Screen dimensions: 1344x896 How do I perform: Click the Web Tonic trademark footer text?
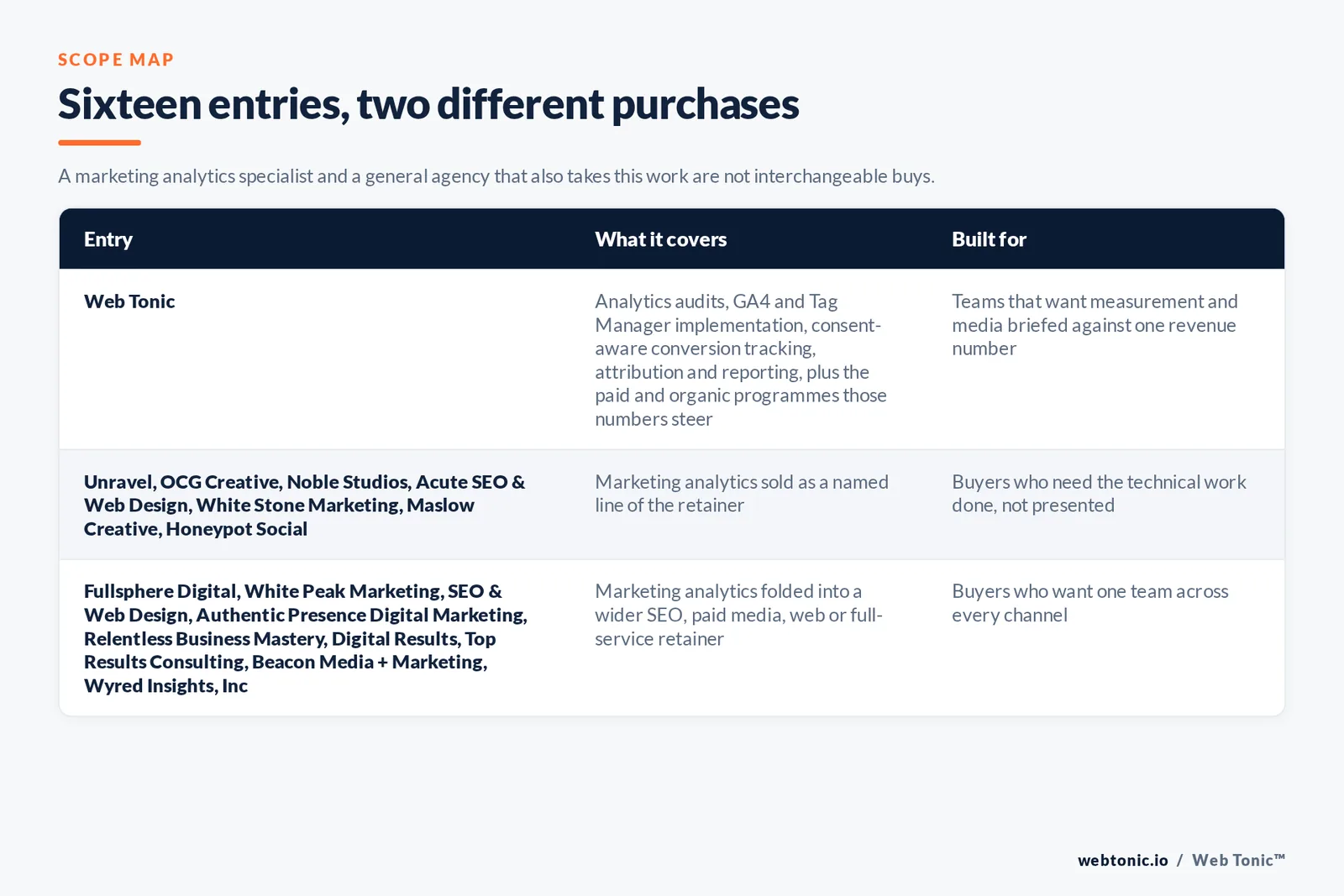click(x=1239, y=860)
